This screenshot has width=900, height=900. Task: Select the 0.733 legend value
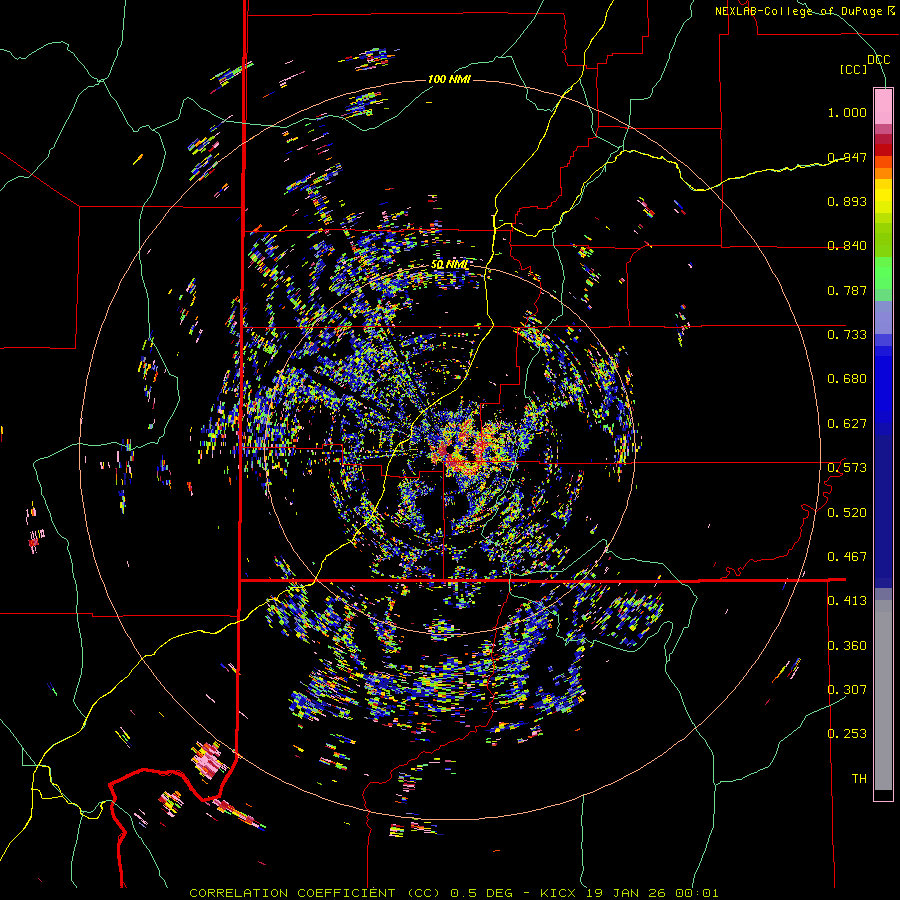pyautogui.click(x=847, y=335)
